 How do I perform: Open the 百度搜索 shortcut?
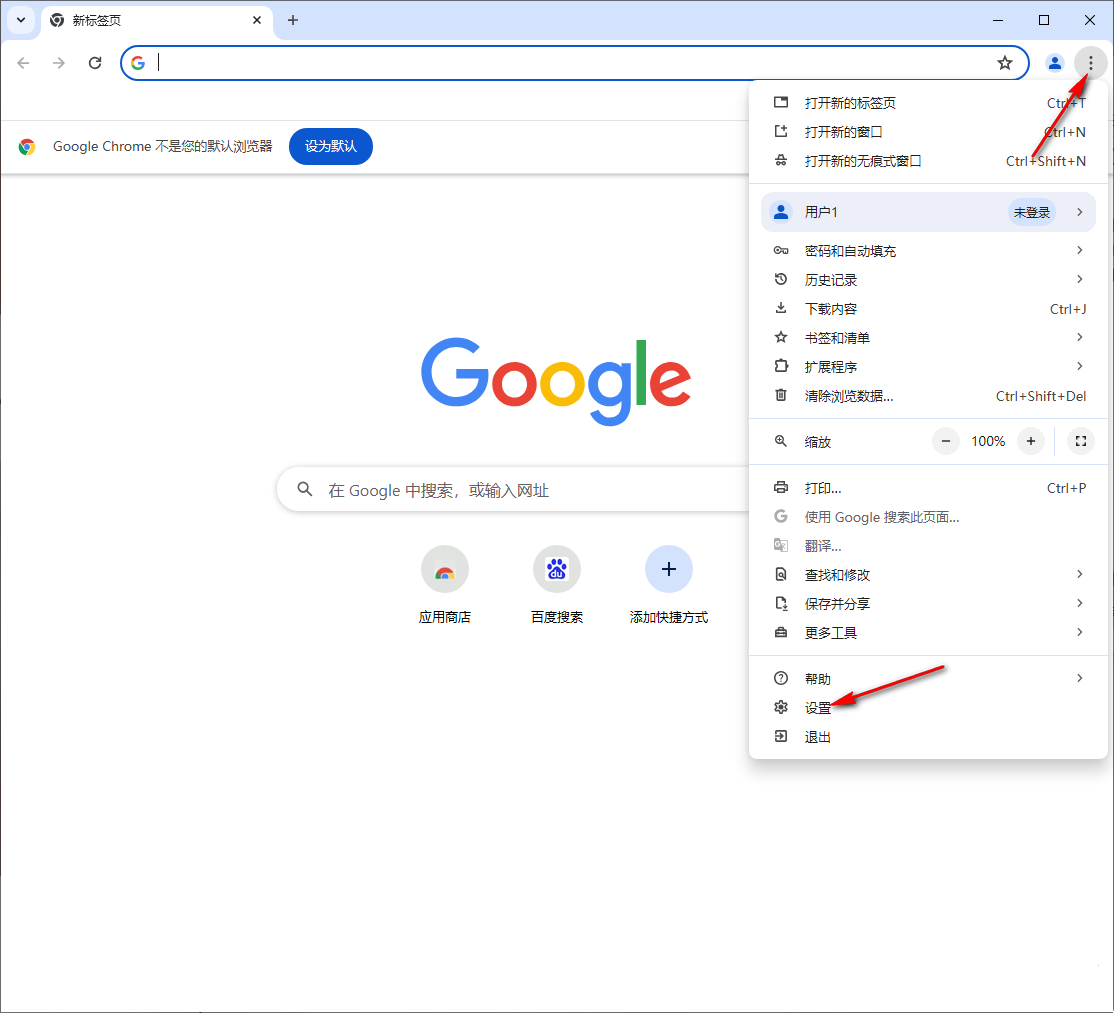point(557,585)
